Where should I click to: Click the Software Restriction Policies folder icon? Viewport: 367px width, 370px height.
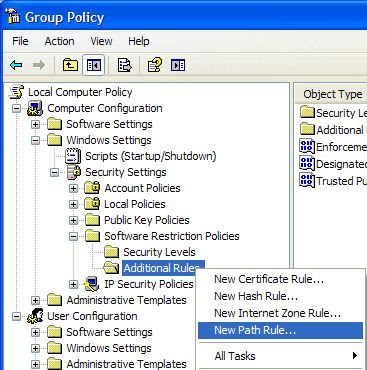(x=92, y=236)
